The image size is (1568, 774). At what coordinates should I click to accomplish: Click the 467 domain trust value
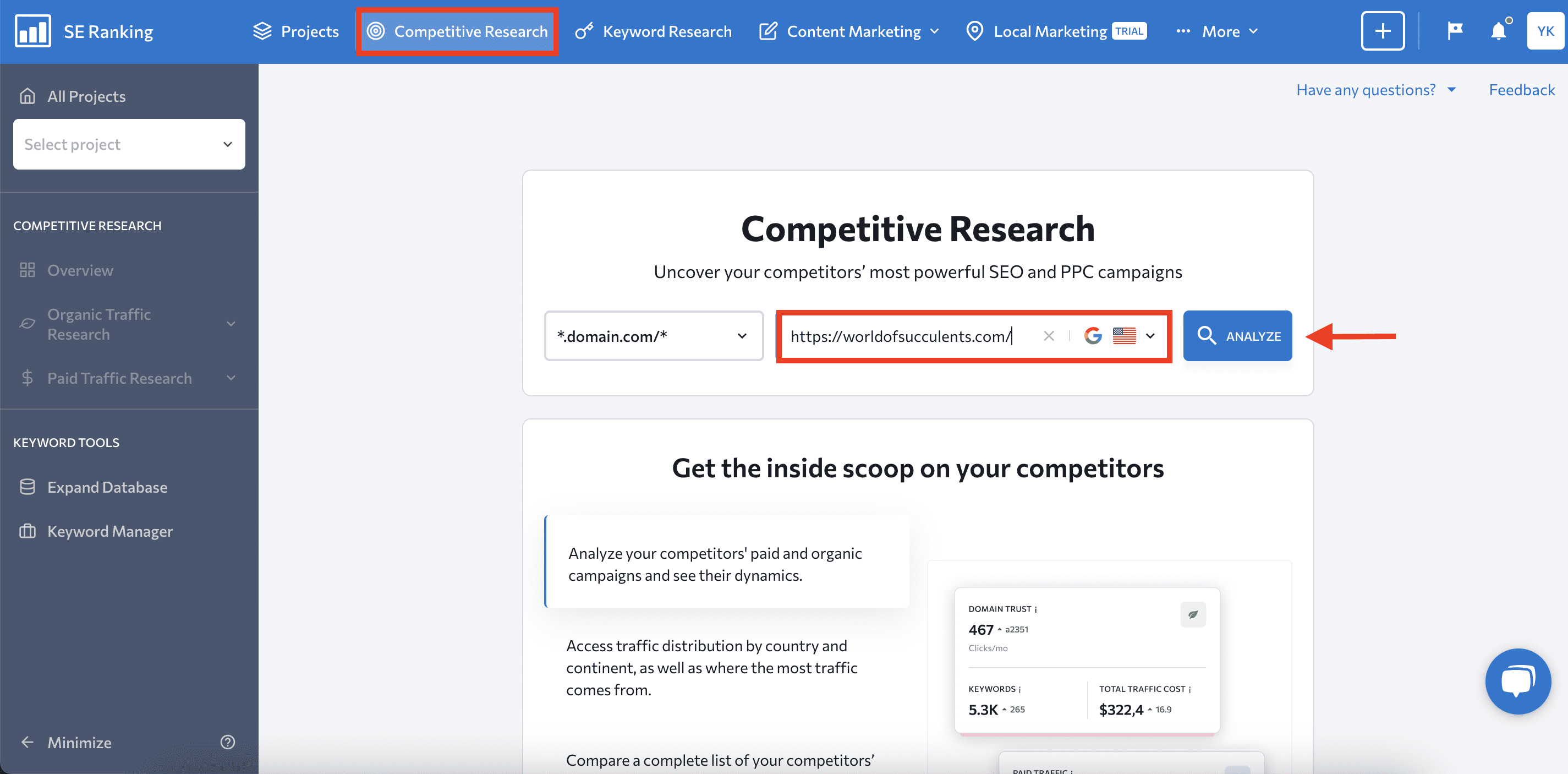coord(980,630)
